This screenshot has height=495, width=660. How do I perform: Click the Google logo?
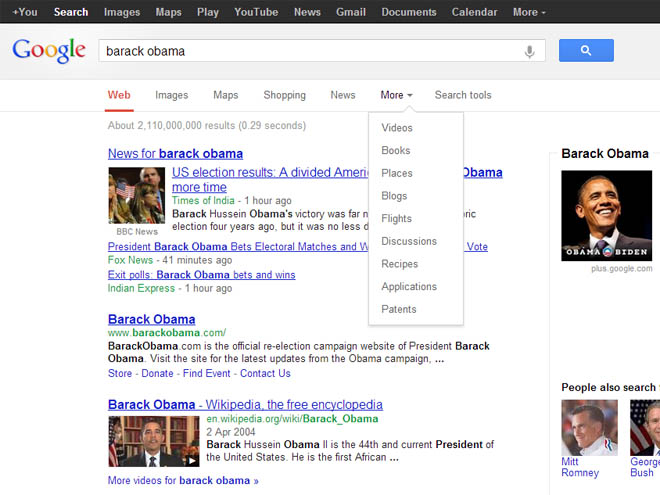48,51
